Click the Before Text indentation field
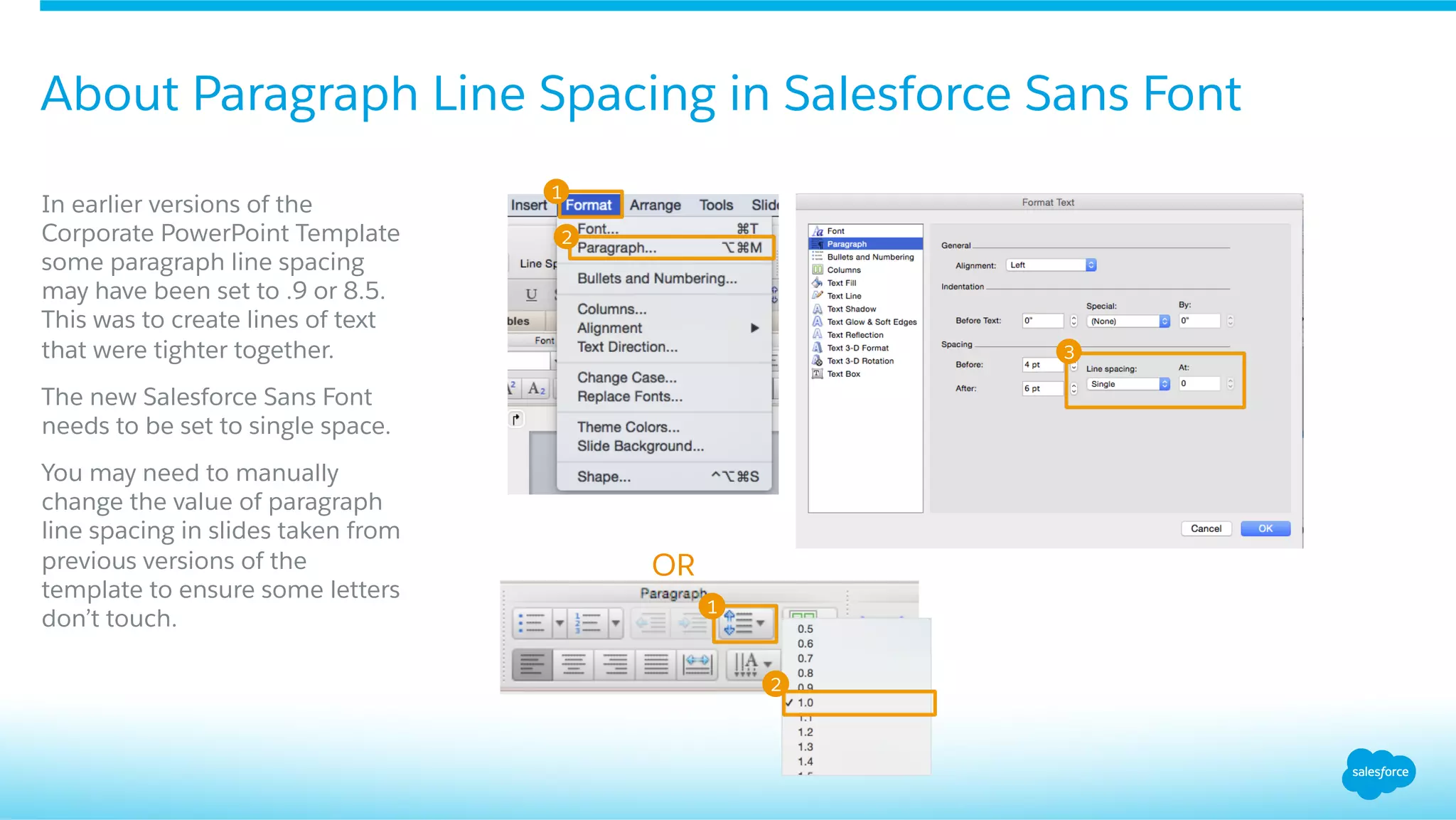The width and height of the screenshot is (1456, 820). pos(1043,321)
